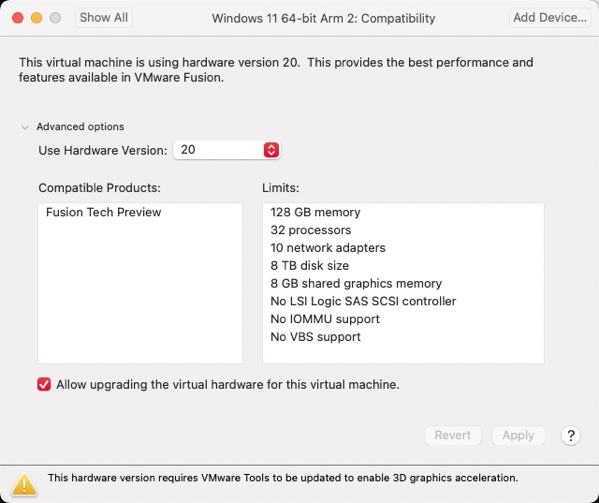Click the yellow warning triangle icon
This screenshot has width=599, height=503.
24,484
